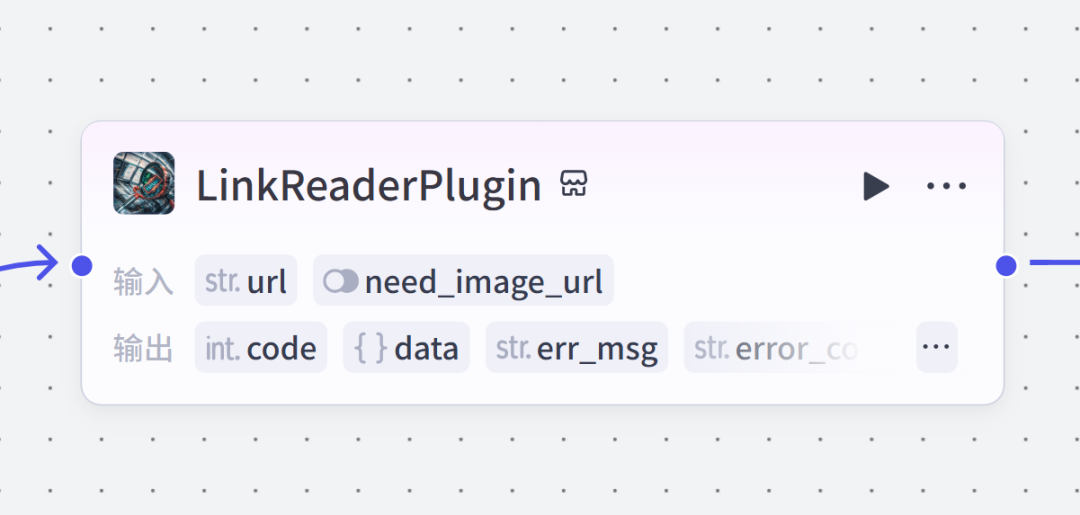This screenshot has height=515, width=1080.
Task: Click the 输入 input row label
Action: [x=143, y=282]
